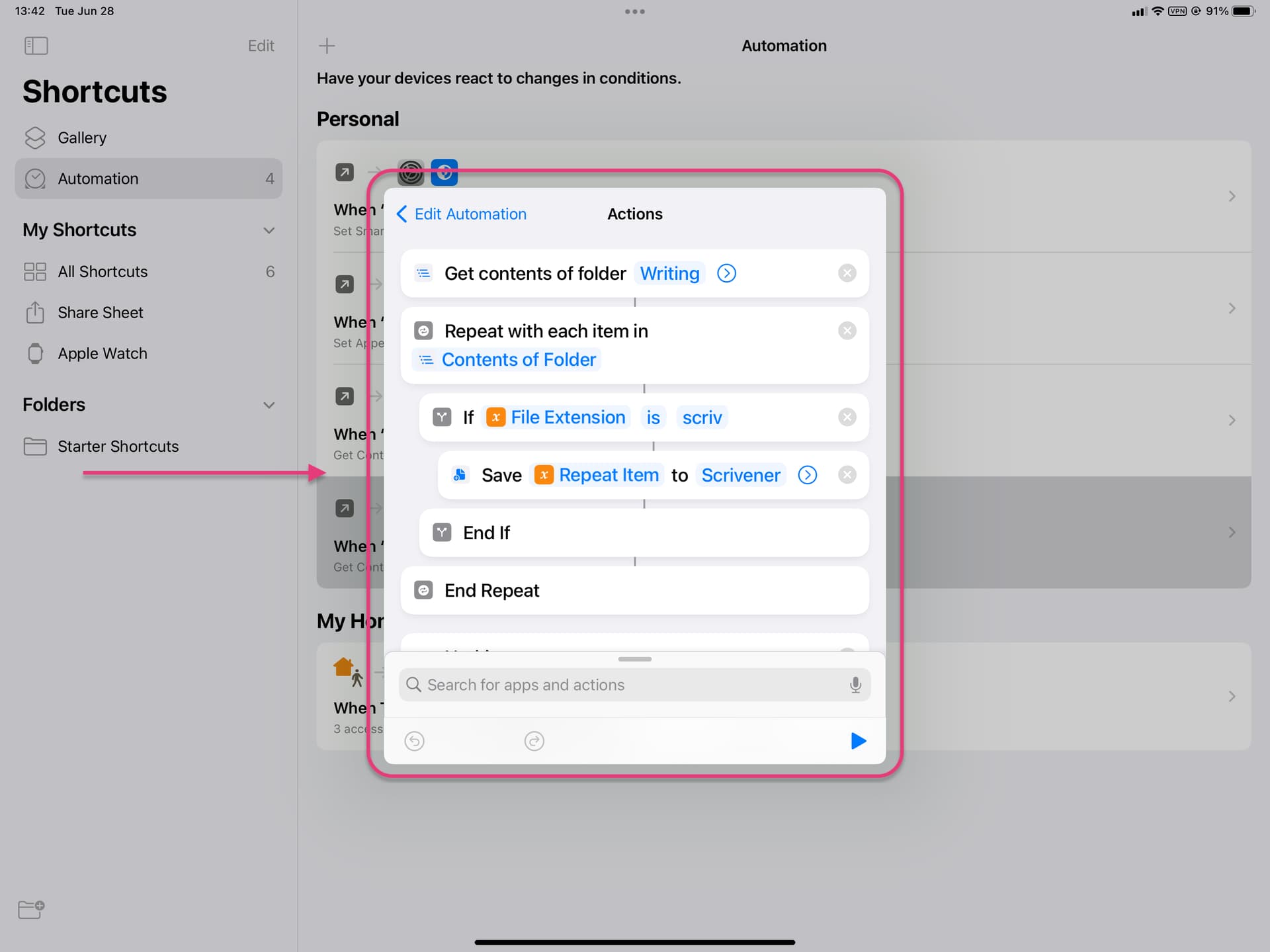The width and height of the screenshot is (1270, 952).
Task: Click the End If icon
Action: [x=442, y=533]
